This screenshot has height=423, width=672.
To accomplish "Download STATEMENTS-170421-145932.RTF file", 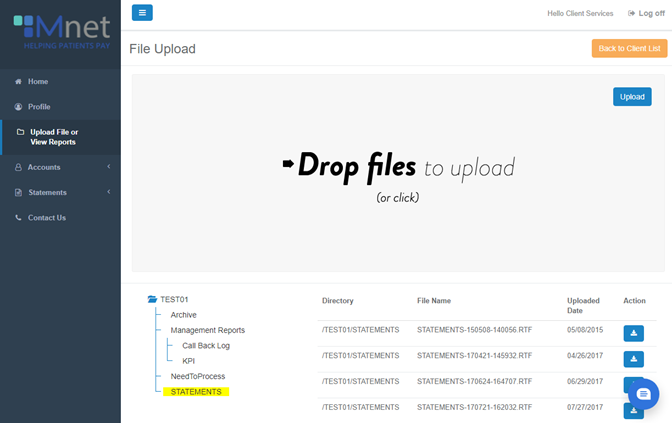I will (634, 358).
